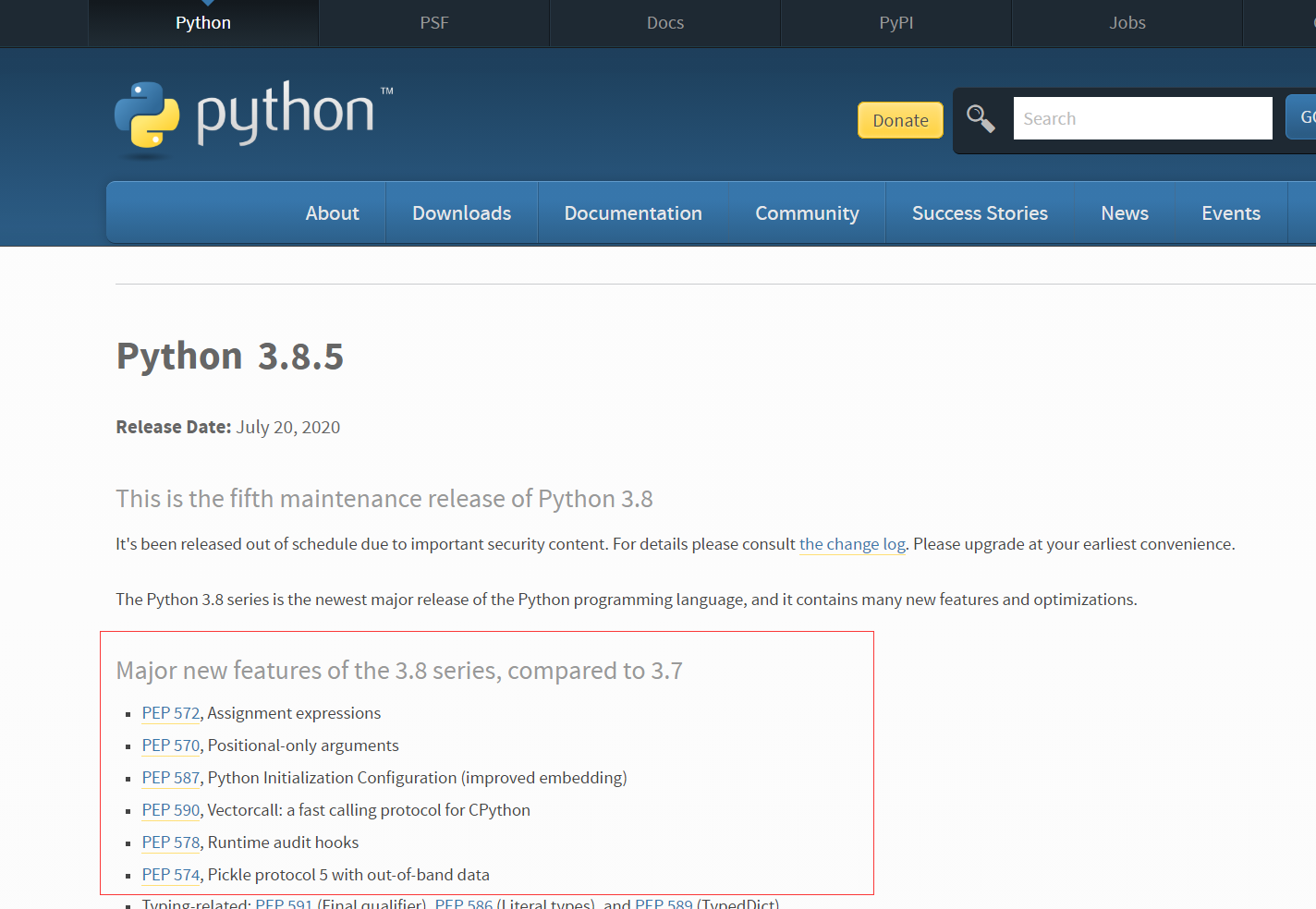
Task: Click the 'Vectorcall' list item text
Action: 369,810
